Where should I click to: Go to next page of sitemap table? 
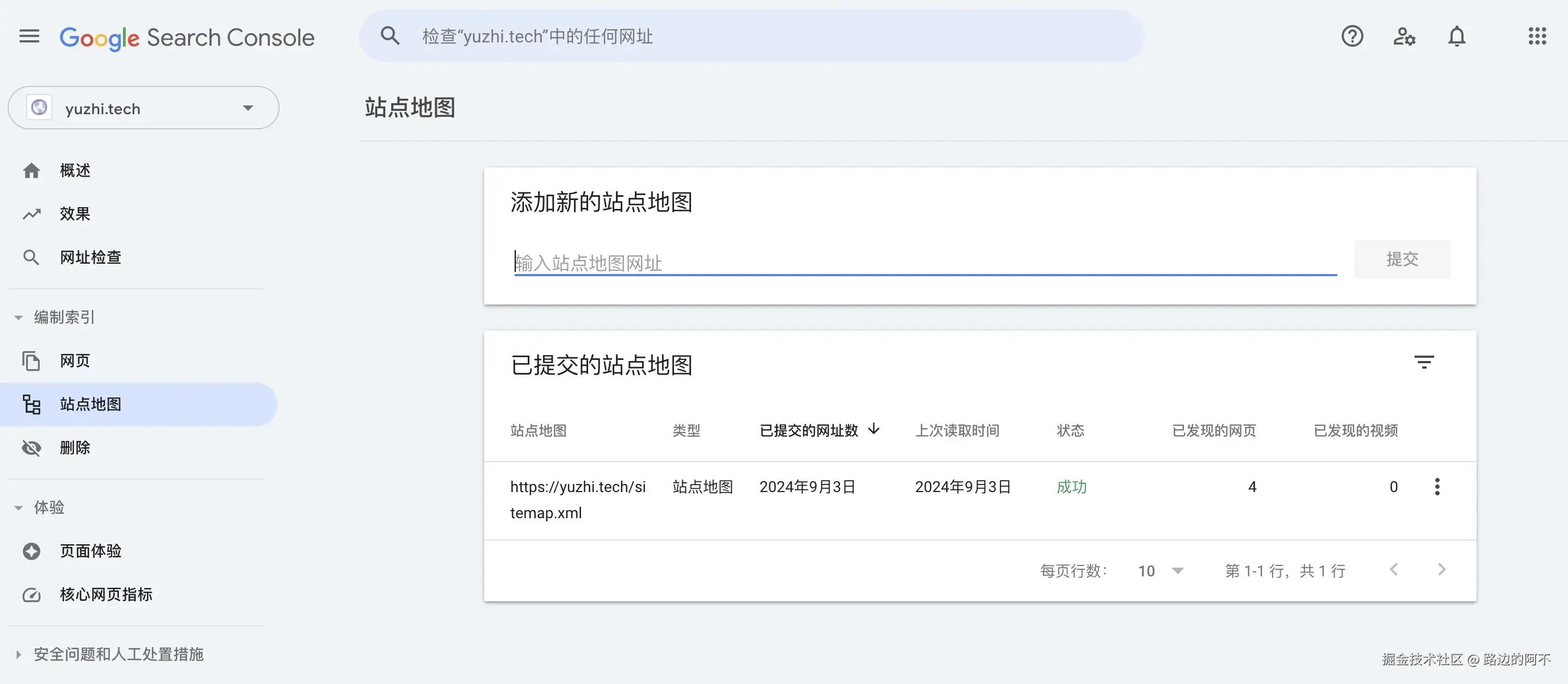(1441, 570)
